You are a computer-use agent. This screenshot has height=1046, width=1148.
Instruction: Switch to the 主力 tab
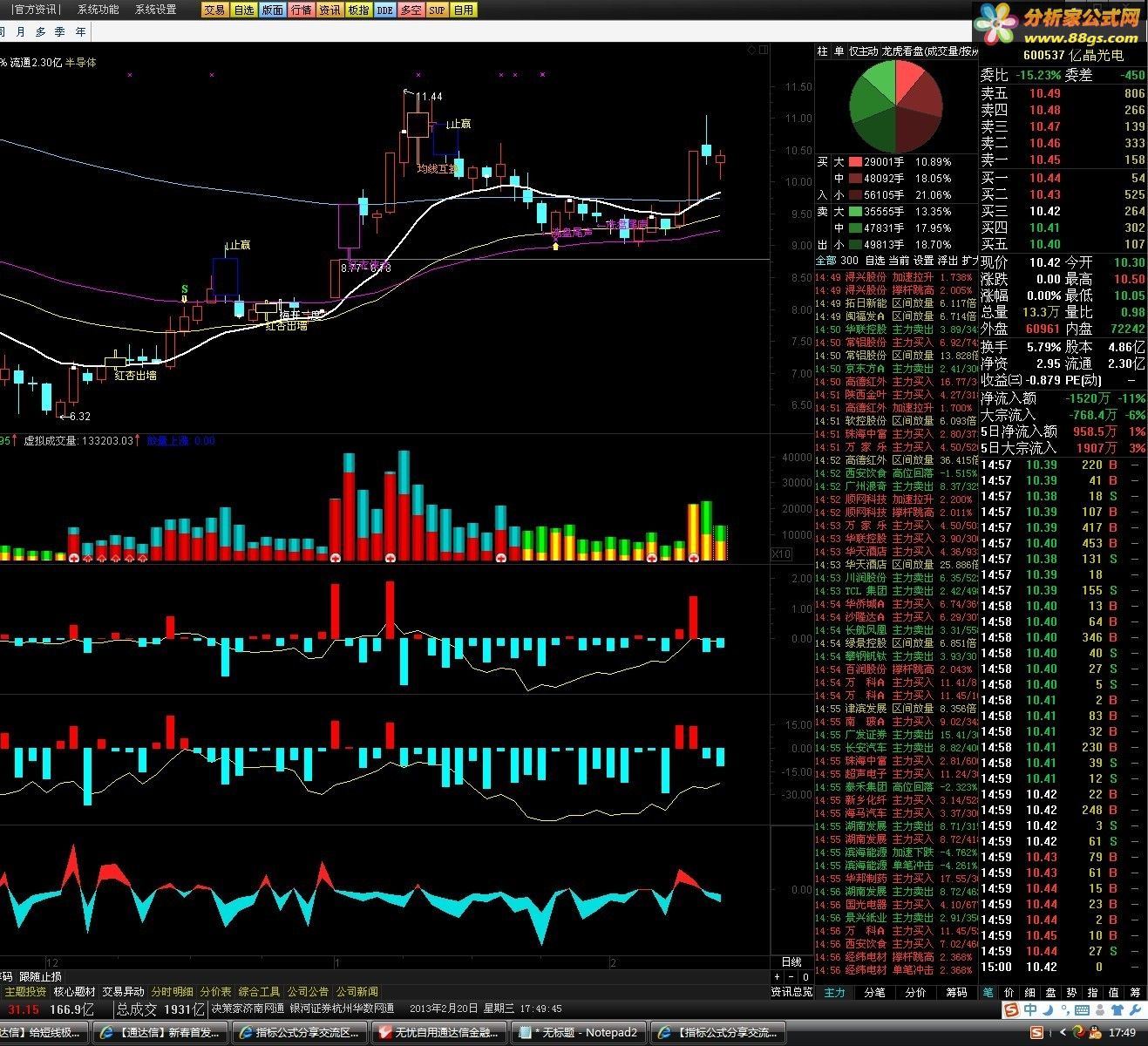tap(834, 992)
